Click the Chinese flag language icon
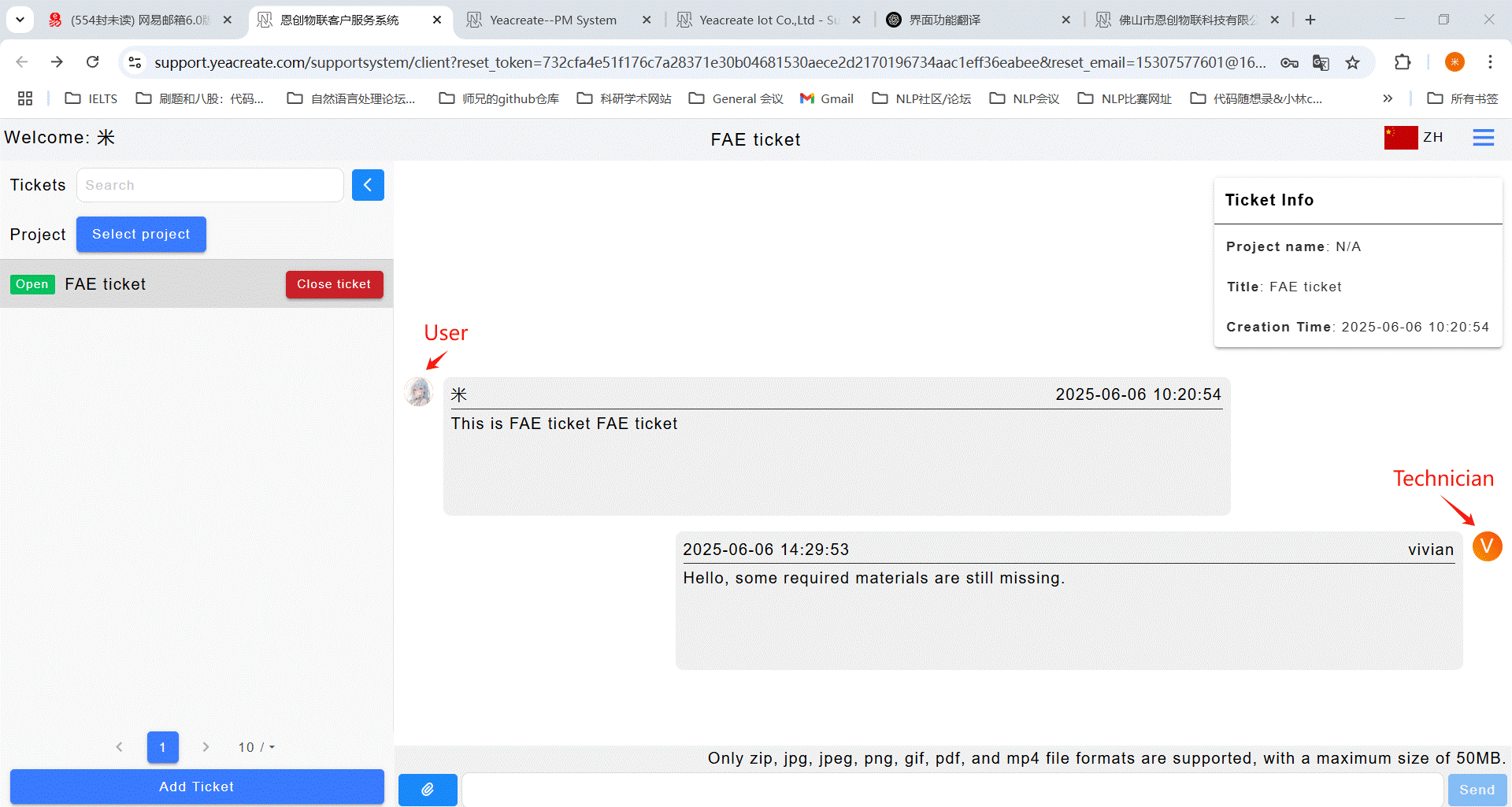The width and height of the screenshot is (1512, 807). [1400, 138]
